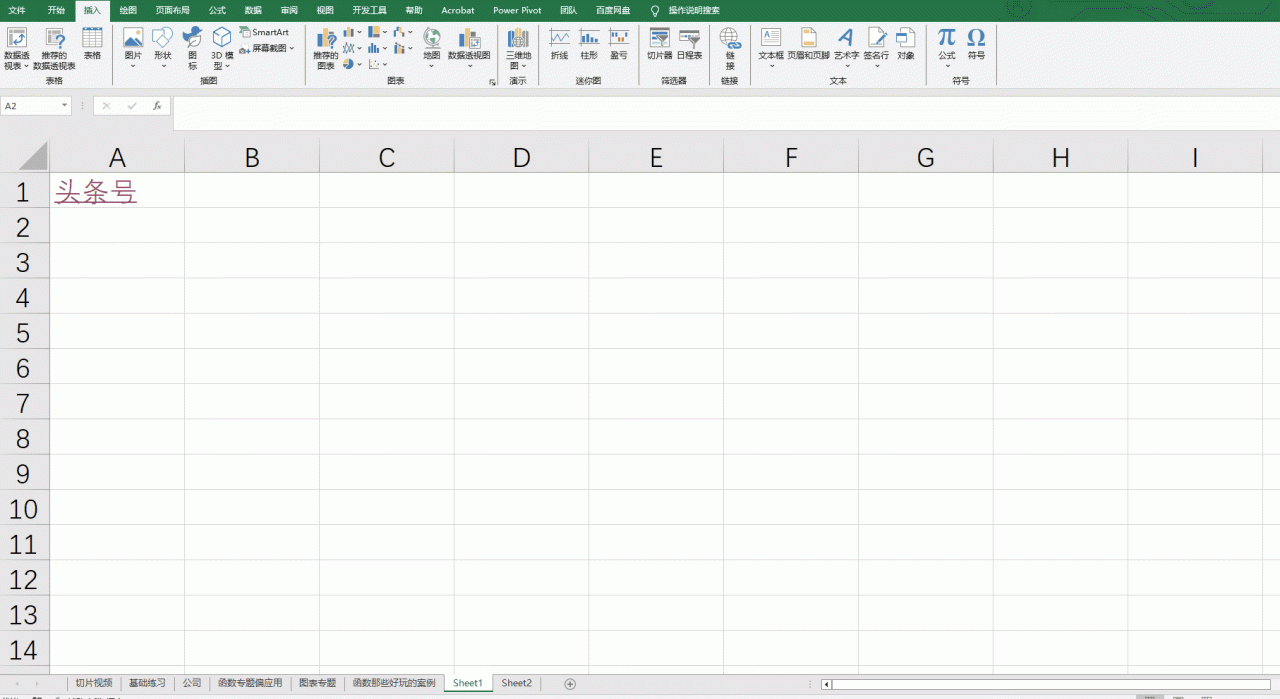
Task: Switch to the 数据 (Data) tab
Action: click(253, 10)
